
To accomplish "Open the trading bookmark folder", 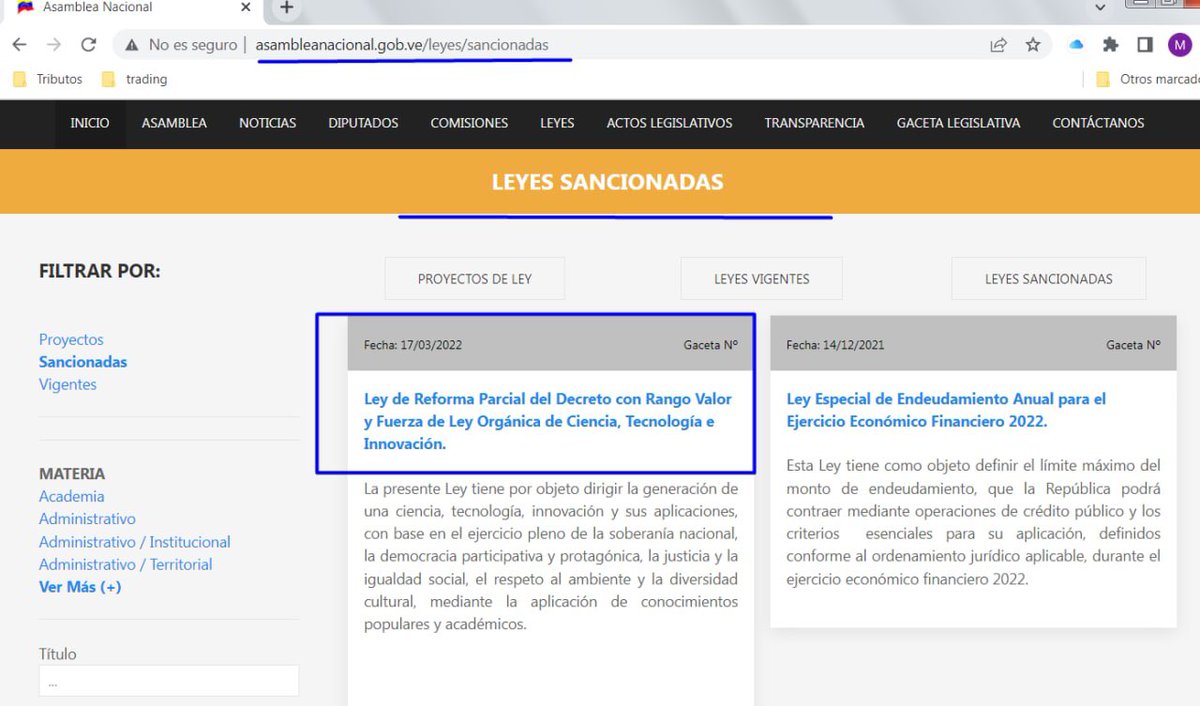I will [x=134, y=79].
